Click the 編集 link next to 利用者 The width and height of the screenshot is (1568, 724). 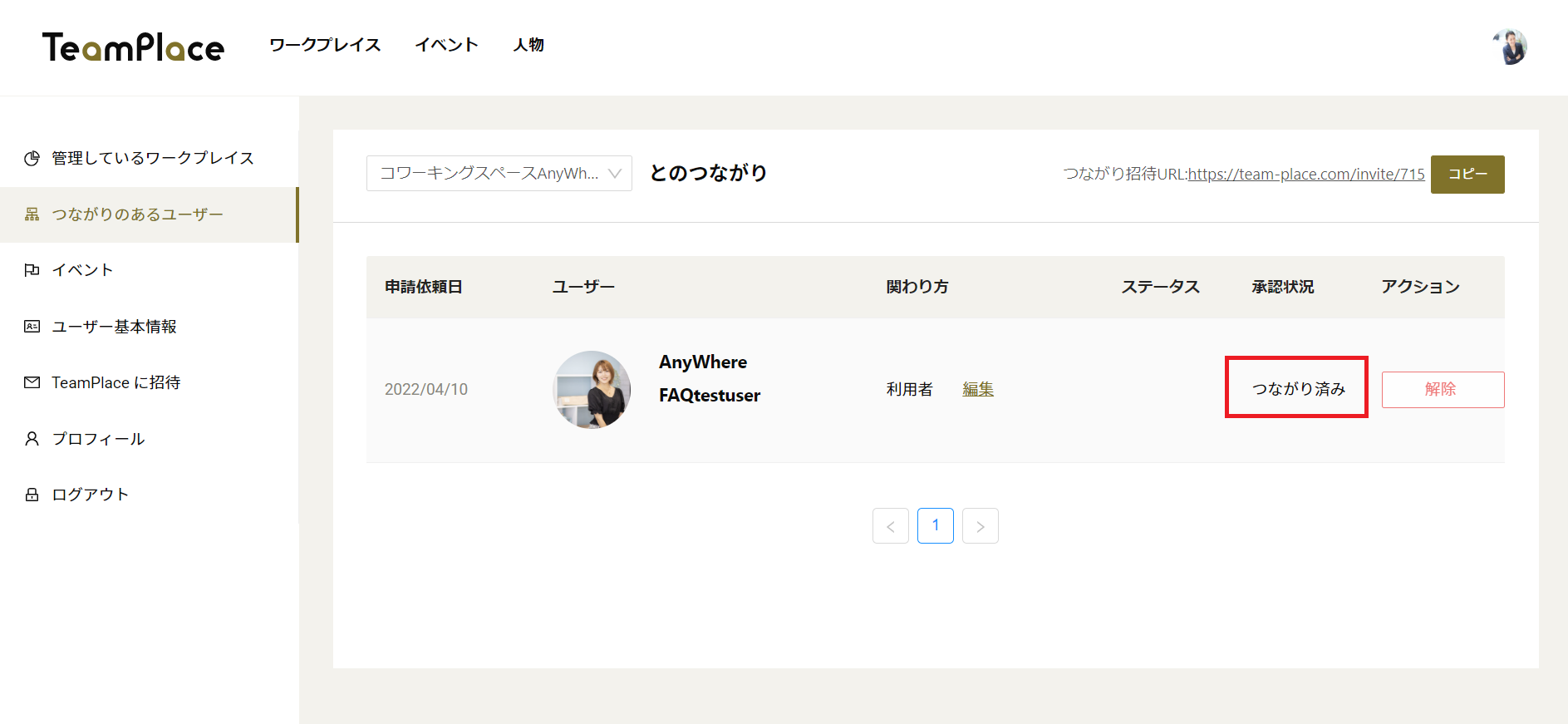(977, 389)
